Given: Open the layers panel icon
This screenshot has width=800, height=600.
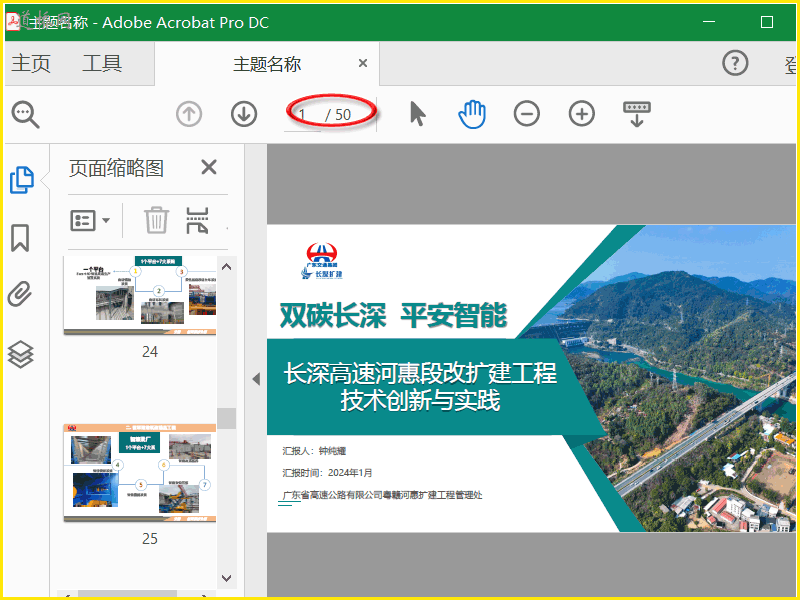Looking at the screenshot, I should click(20, 354).
